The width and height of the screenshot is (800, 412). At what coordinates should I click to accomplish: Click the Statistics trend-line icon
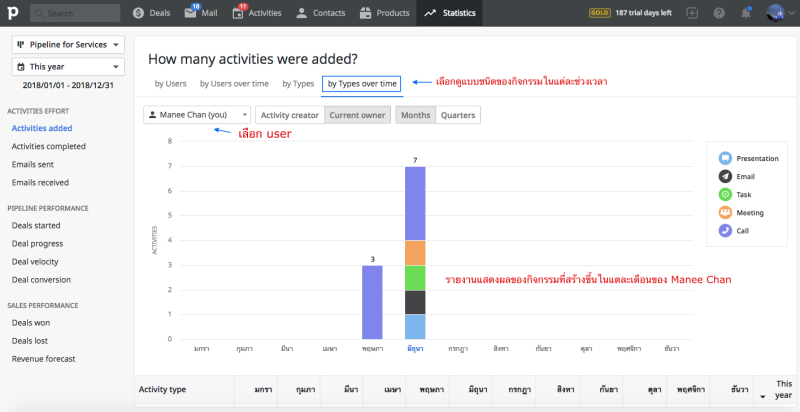[x=430, y=13]
